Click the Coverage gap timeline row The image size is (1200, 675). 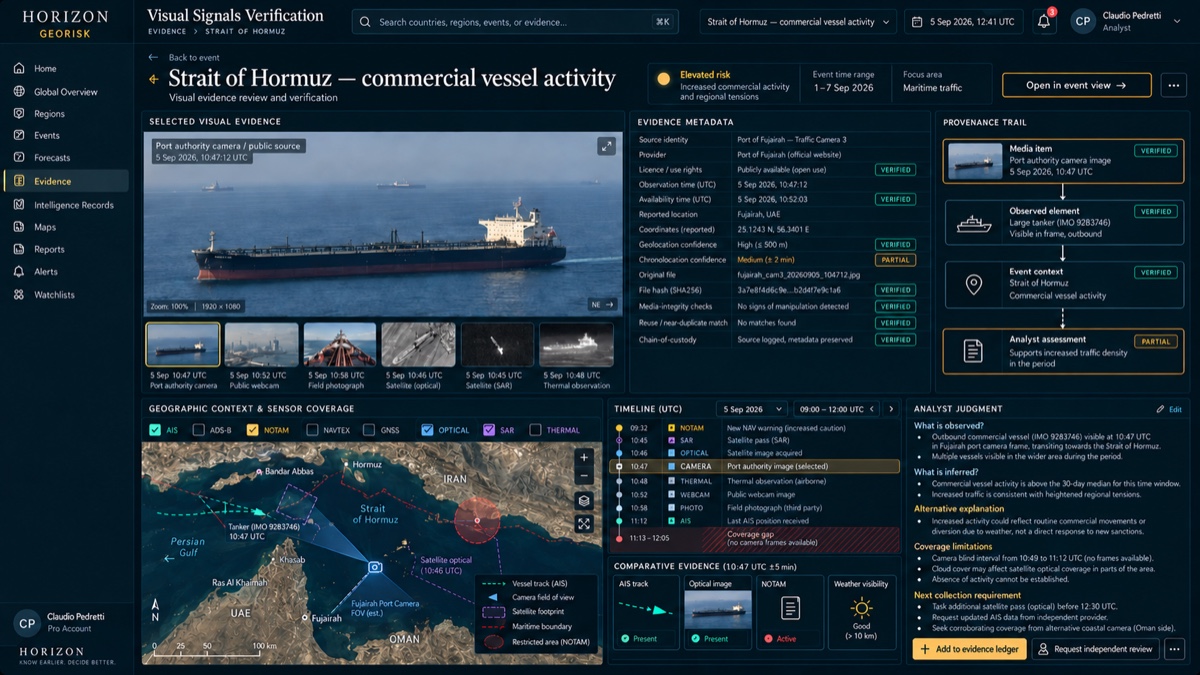[755, 538]
